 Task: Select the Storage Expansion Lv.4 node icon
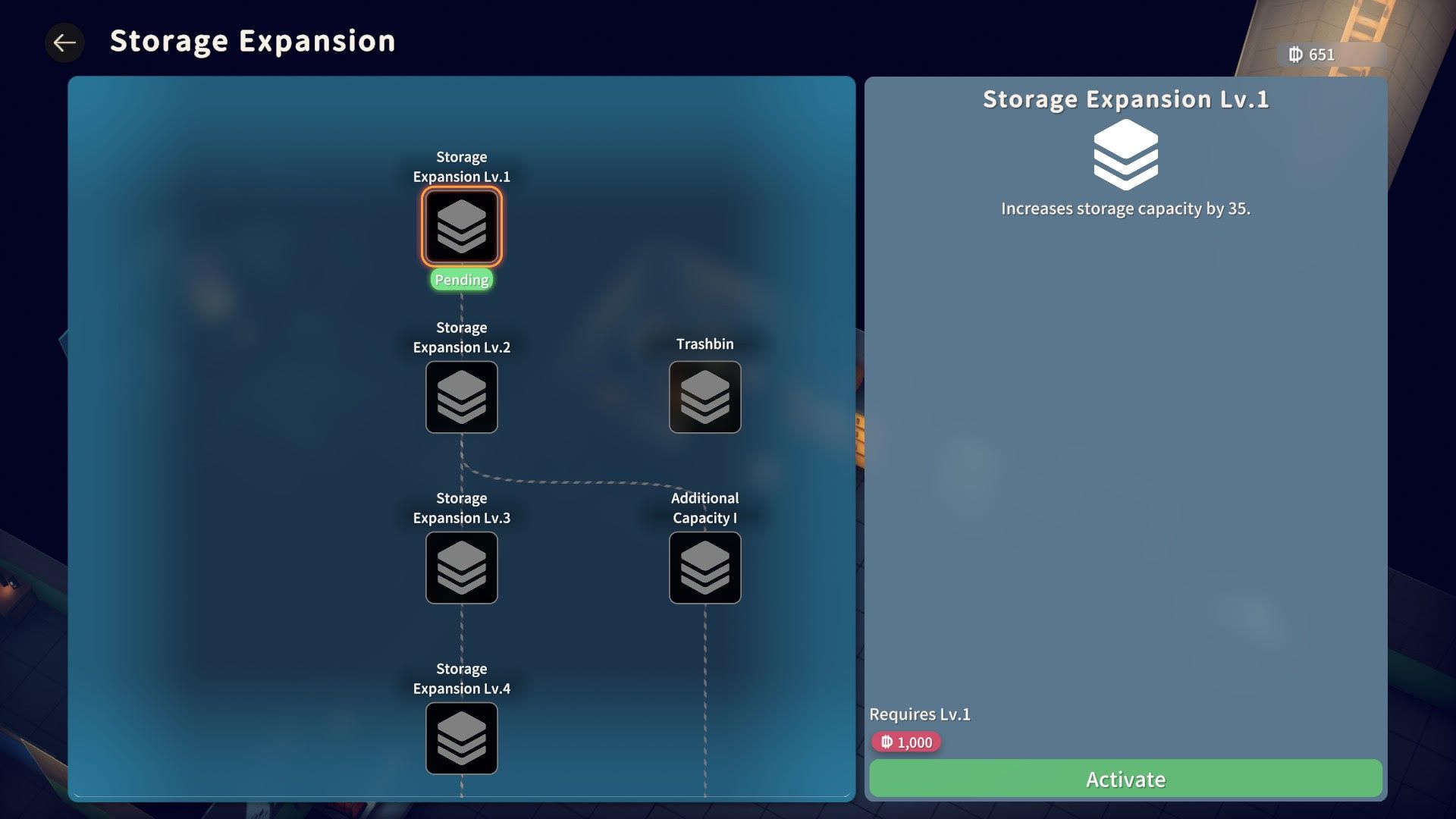461,739
